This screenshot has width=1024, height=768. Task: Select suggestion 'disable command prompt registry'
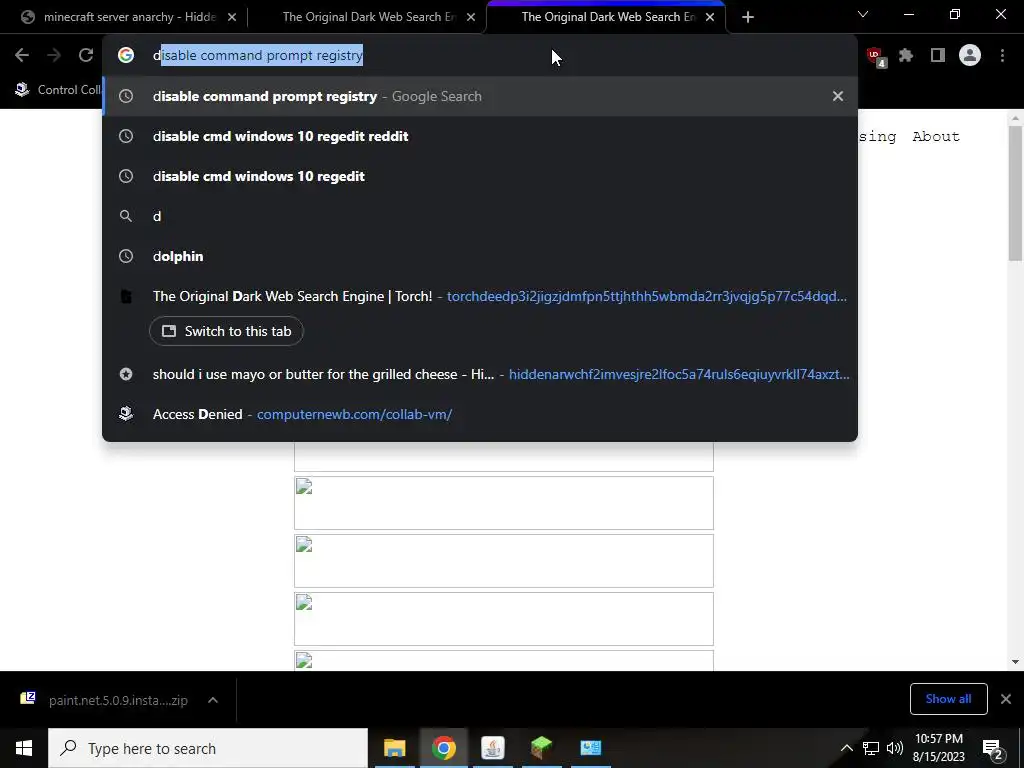pos(480,96)
